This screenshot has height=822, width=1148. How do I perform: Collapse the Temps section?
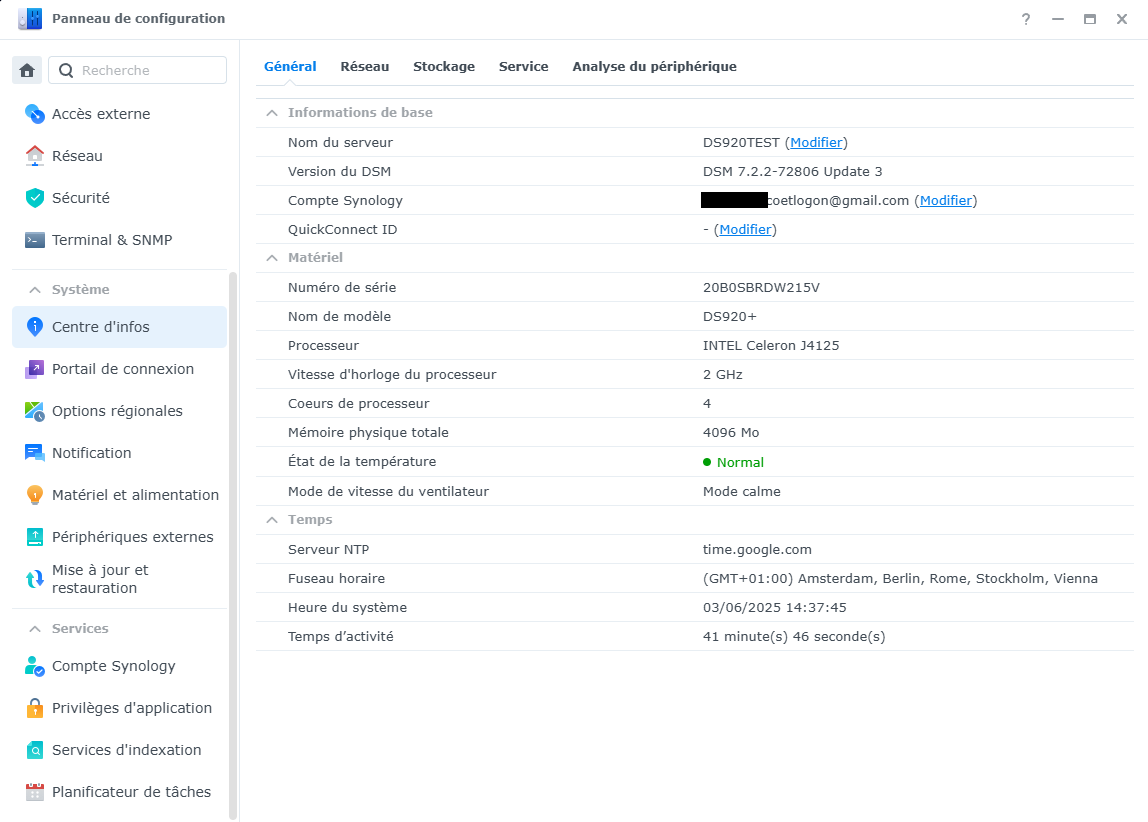click(272, 519)
